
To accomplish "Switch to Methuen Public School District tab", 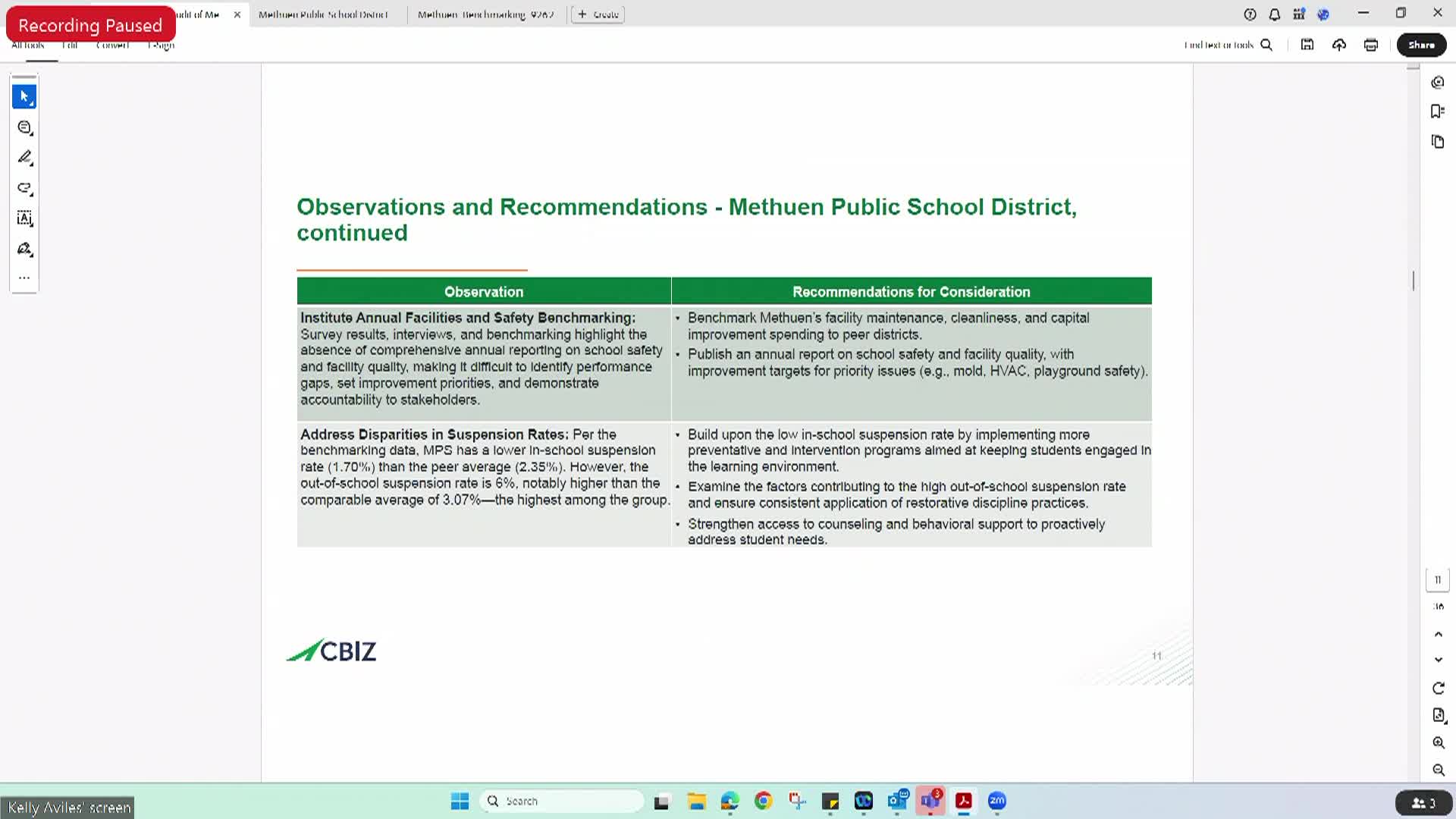I will (x=323, y=14).
